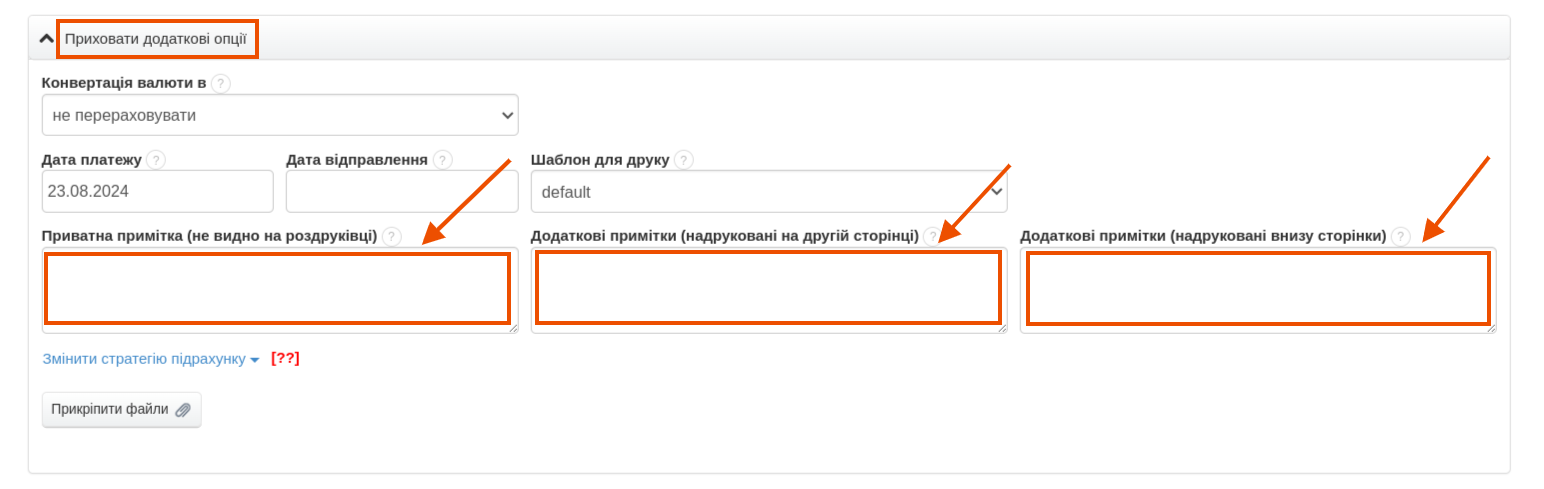The width and height of the screenshot is (1544, 489).
Task: Click the Прикріпити файли button
Action: [121, 409]
